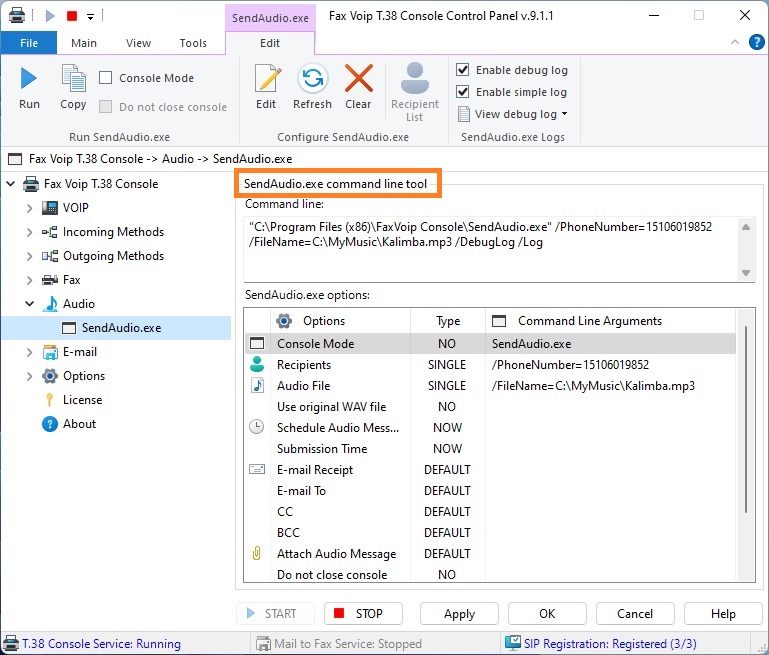Click command line scroll up arrow

coord(746,227)
